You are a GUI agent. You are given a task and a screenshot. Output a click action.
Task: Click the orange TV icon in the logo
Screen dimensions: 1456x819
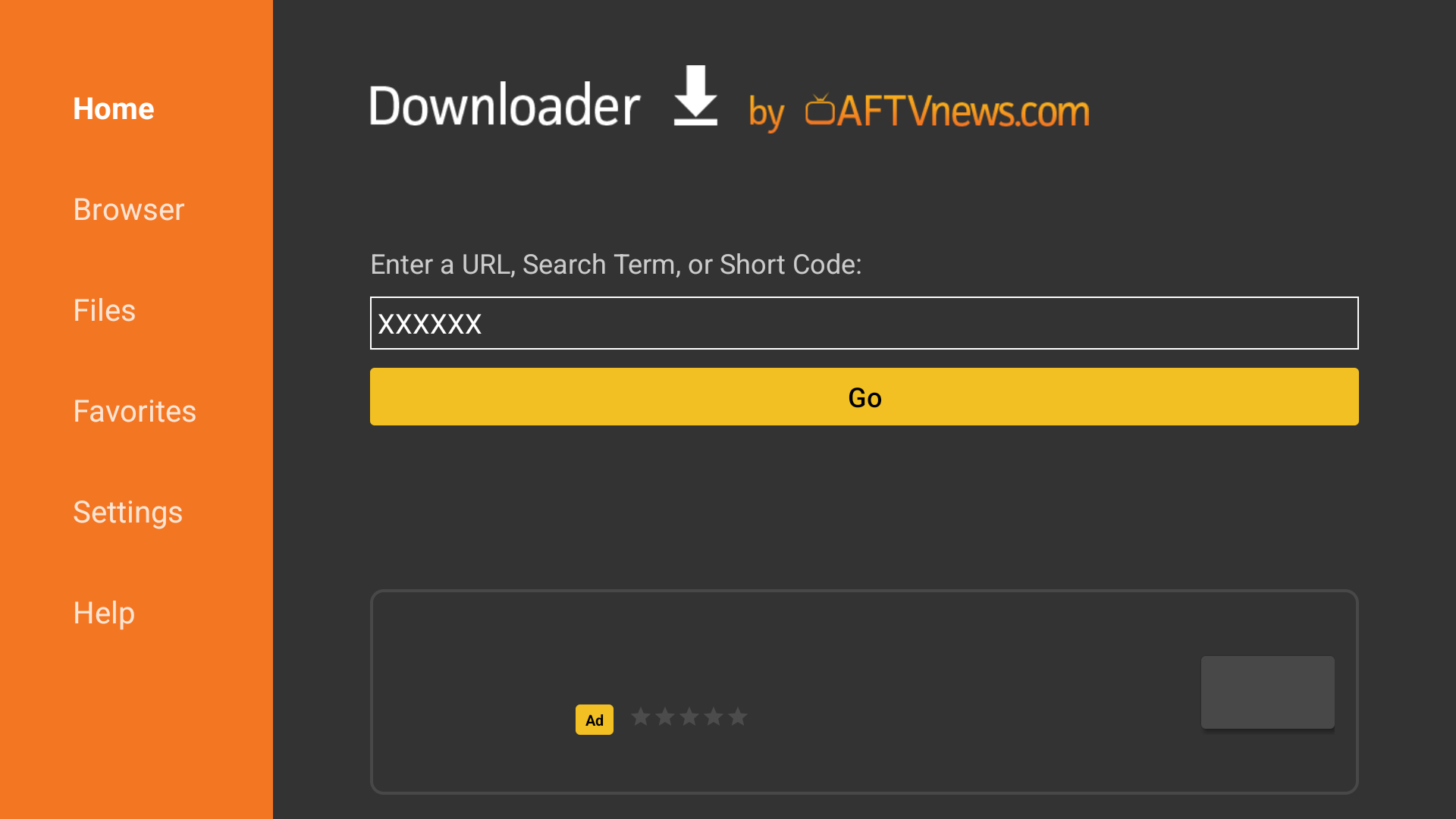[x=820, y=109]
